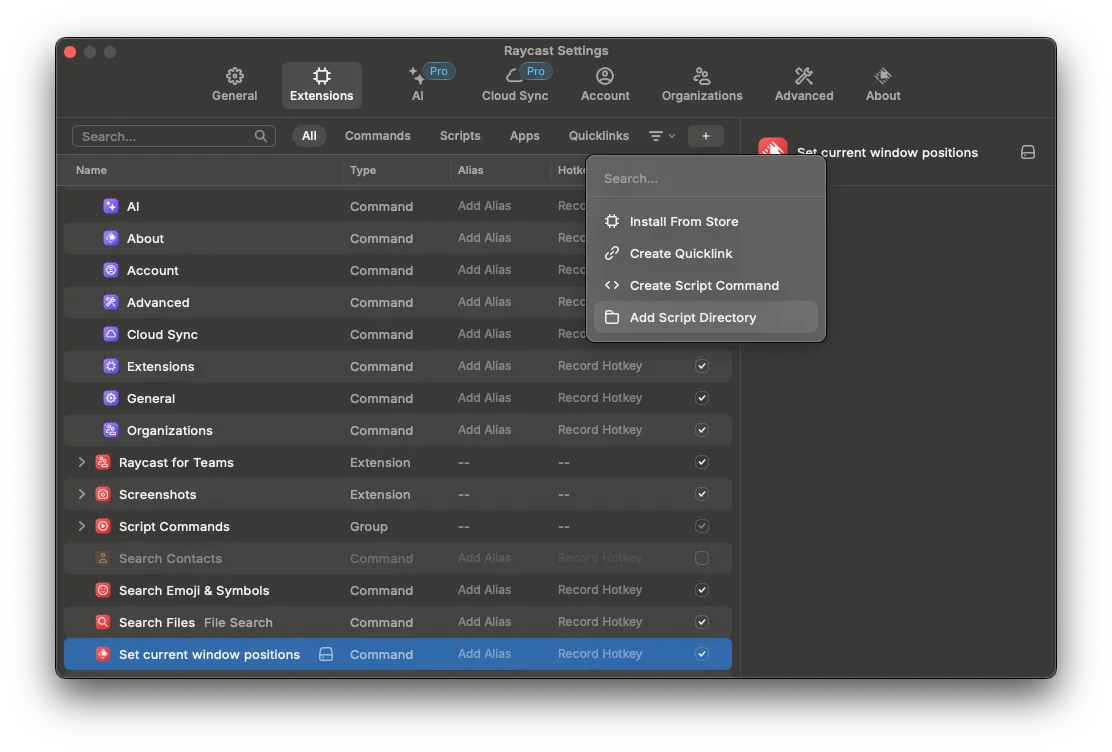Toggle Search Files enabled checkbox
Screen dimensions: 1112x752
[701, 621]
